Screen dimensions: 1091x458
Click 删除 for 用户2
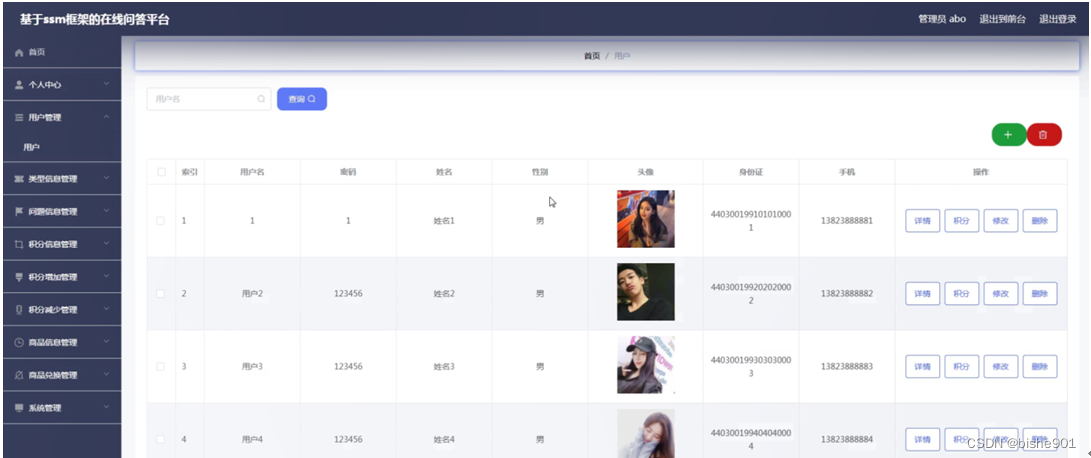pyautogui.click(x=1040, y=294)
